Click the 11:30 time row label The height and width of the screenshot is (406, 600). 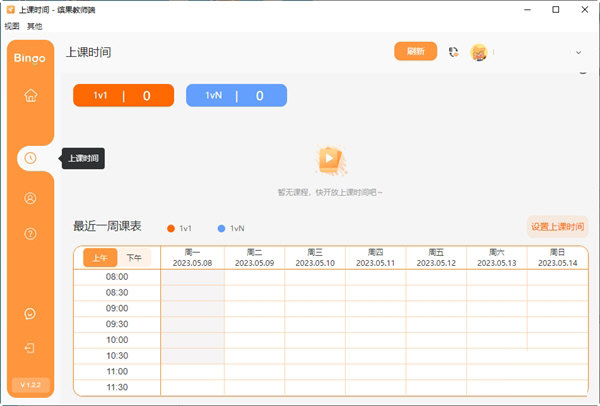117,387
